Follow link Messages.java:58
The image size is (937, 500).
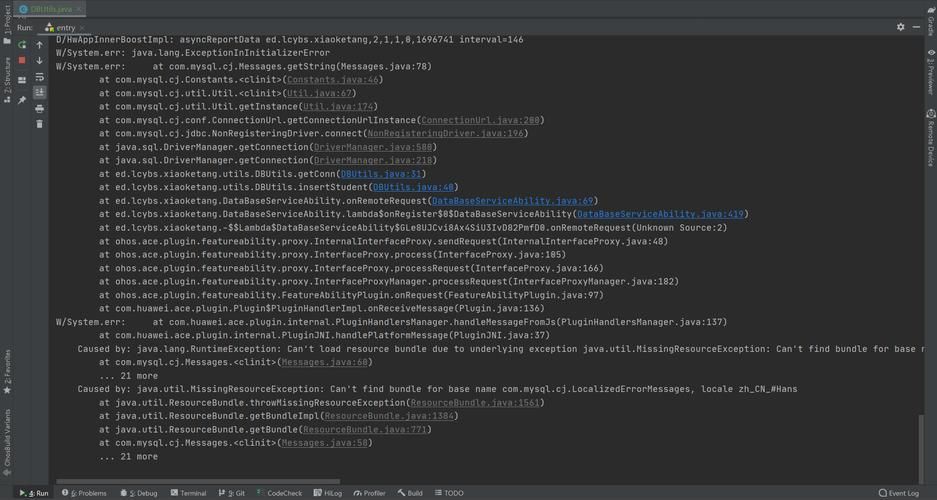(x=324, y=443)
